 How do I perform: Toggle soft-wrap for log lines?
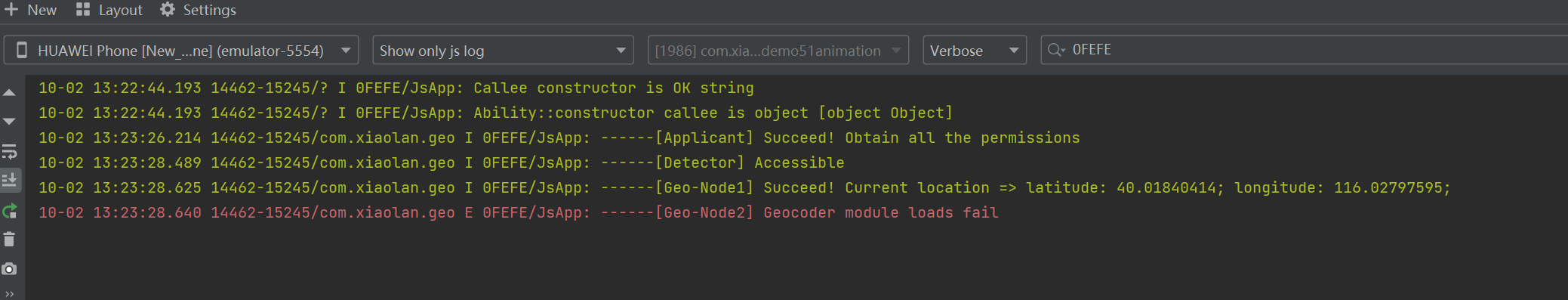click(x=10, y=151)
